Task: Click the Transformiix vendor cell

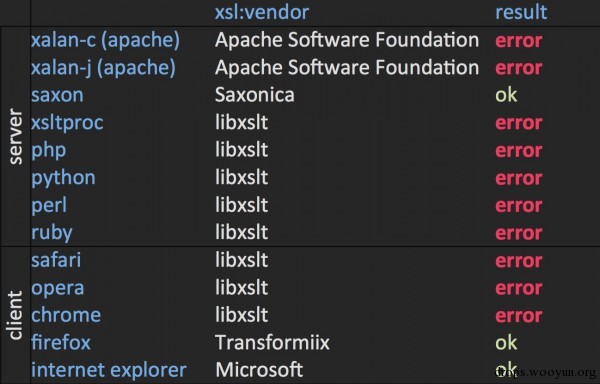Action: (272, 343)
